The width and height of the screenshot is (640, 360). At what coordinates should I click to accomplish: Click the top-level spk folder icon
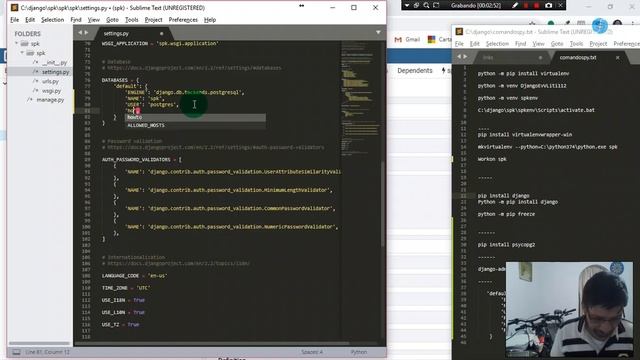24,43
